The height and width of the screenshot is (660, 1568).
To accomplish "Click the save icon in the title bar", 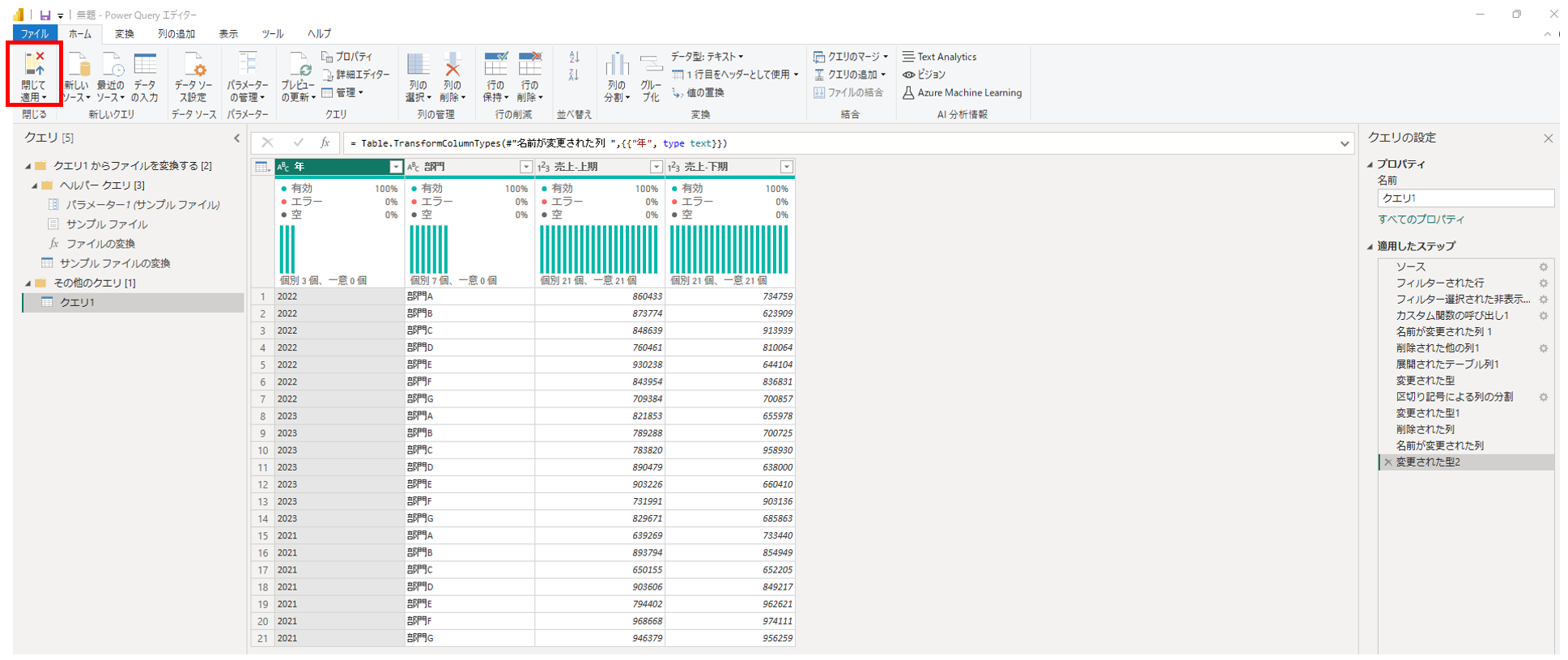I will click(45, 15).
